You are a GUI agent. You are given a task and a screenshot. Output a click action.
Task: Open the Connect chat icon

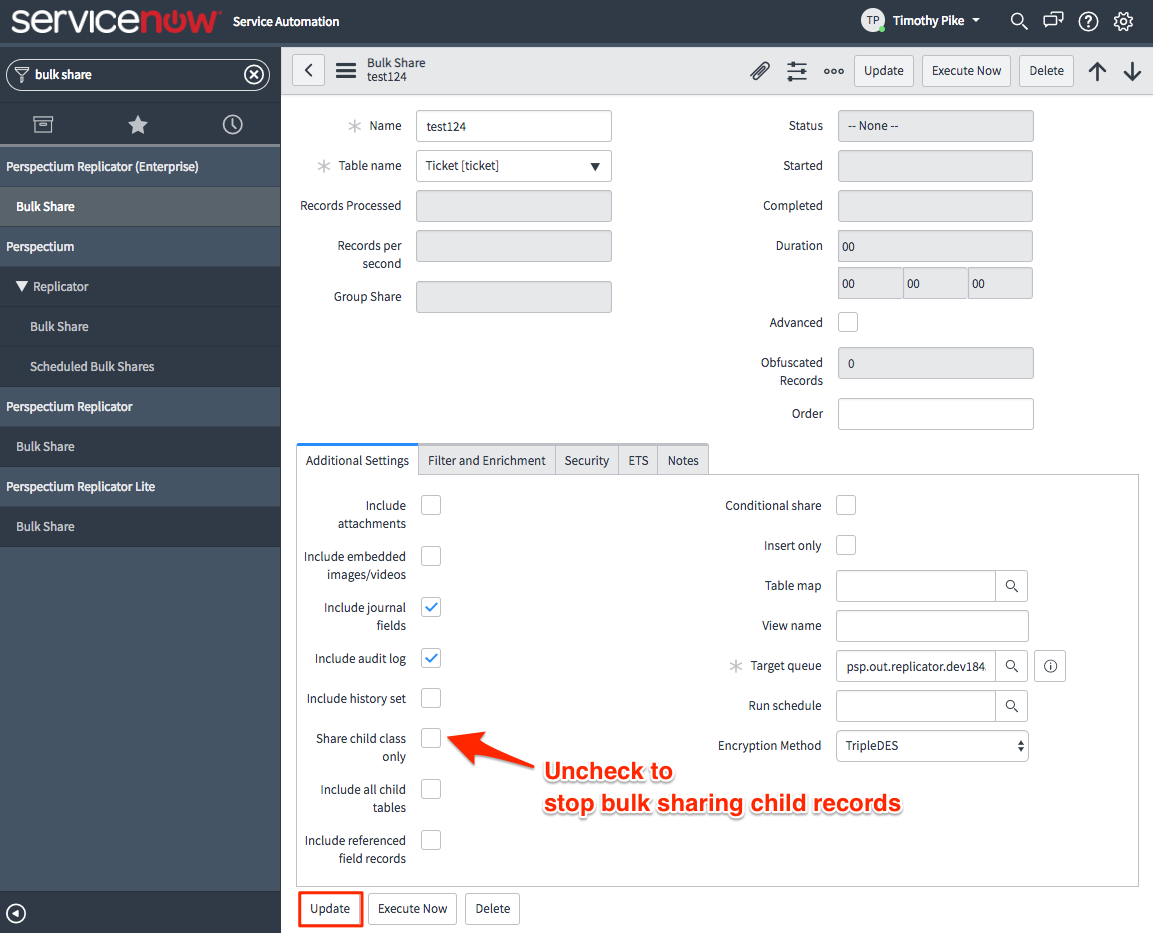pos(1053,21)
